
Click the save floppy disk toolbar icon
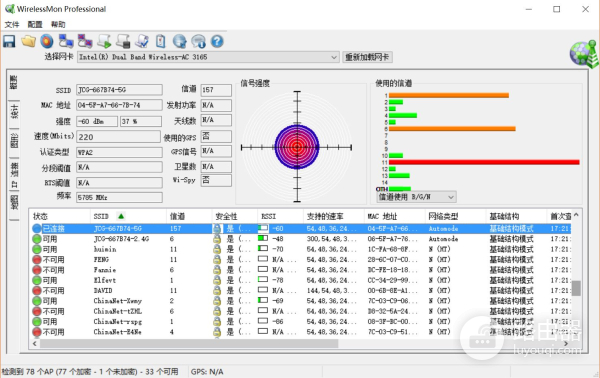[9, 41]
